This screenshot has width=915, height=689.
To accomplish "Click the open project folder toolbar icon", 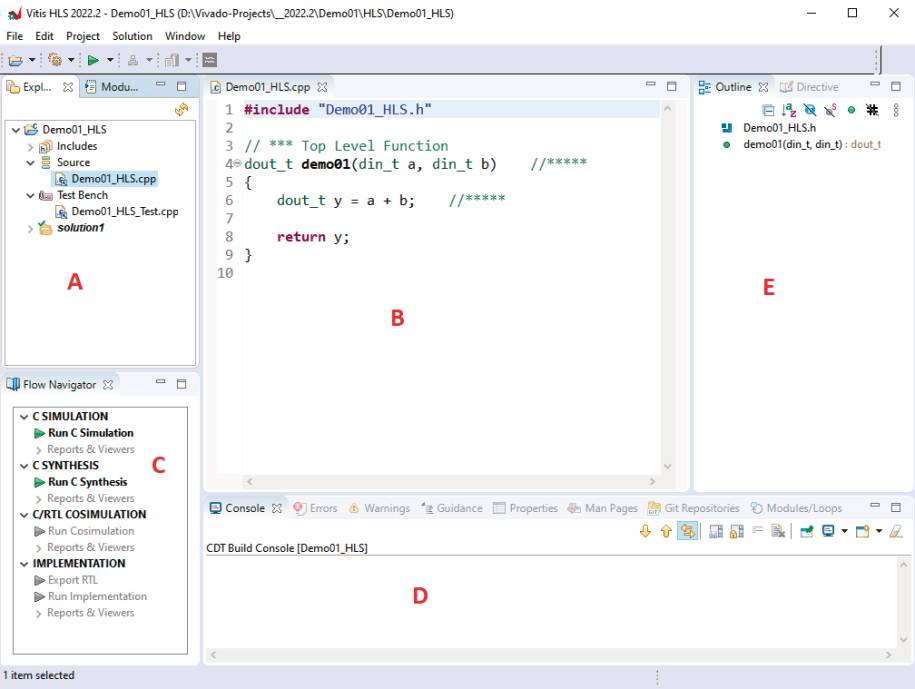I will [x=16, y=60].
